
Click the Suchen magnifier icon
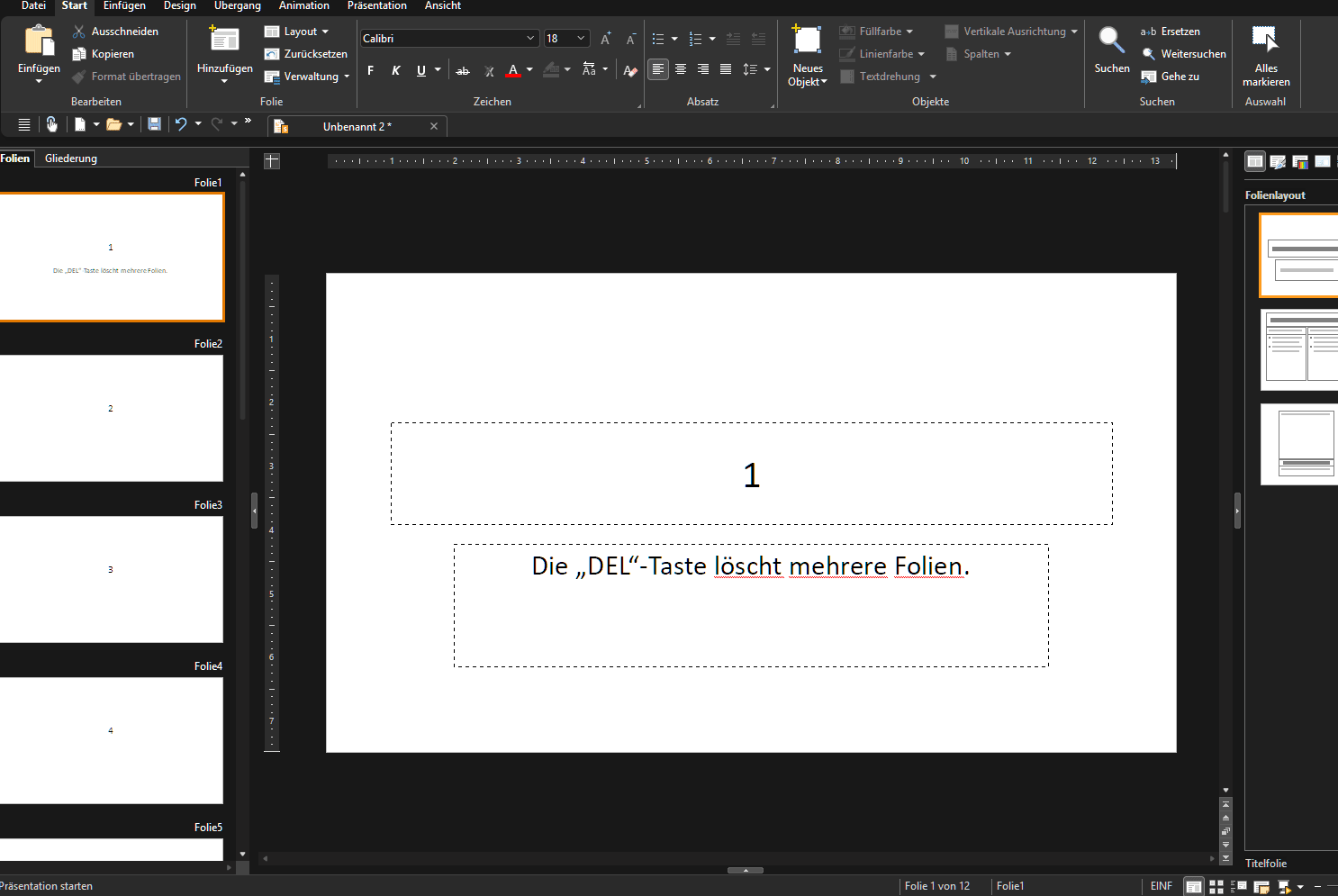[1111, 41]
